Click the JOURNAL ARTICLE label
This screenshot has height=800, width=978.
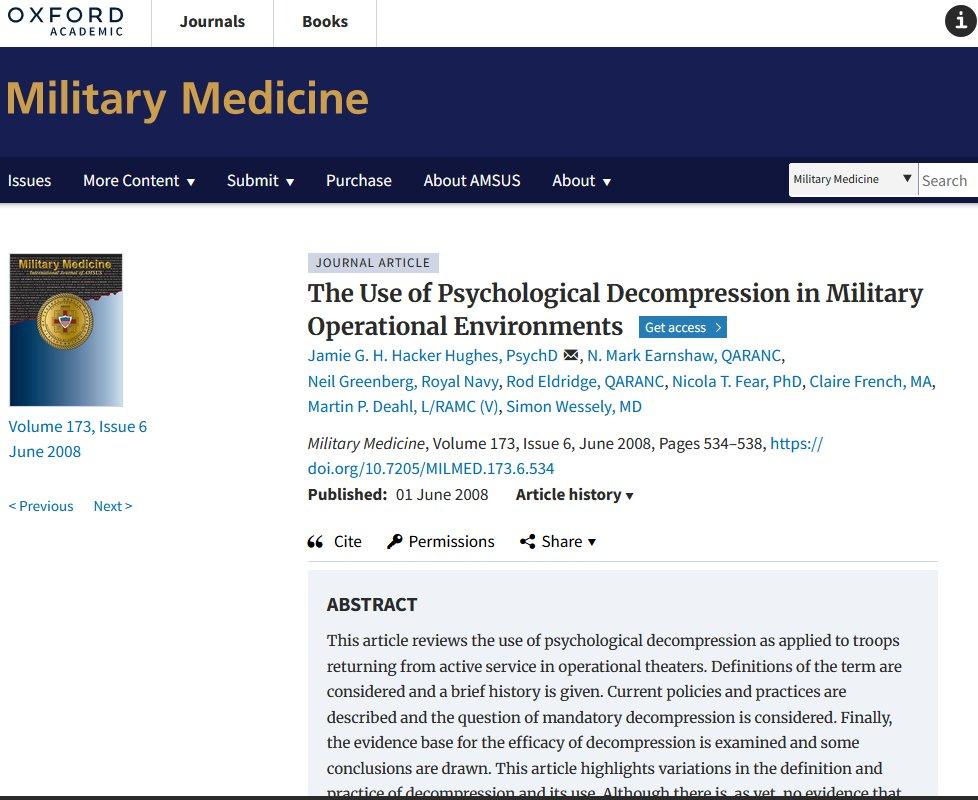coord(373,263)
